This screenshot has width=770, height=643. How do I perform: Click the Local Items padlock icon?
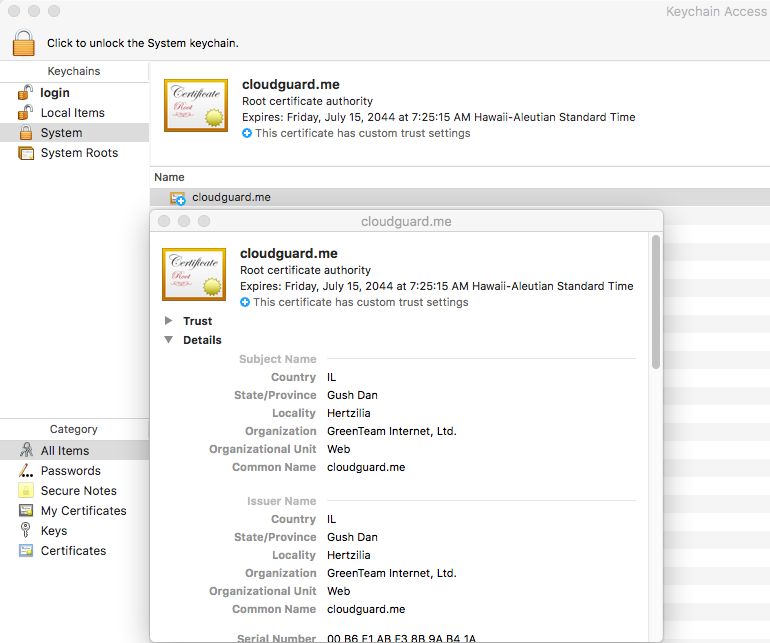point(26,112)
